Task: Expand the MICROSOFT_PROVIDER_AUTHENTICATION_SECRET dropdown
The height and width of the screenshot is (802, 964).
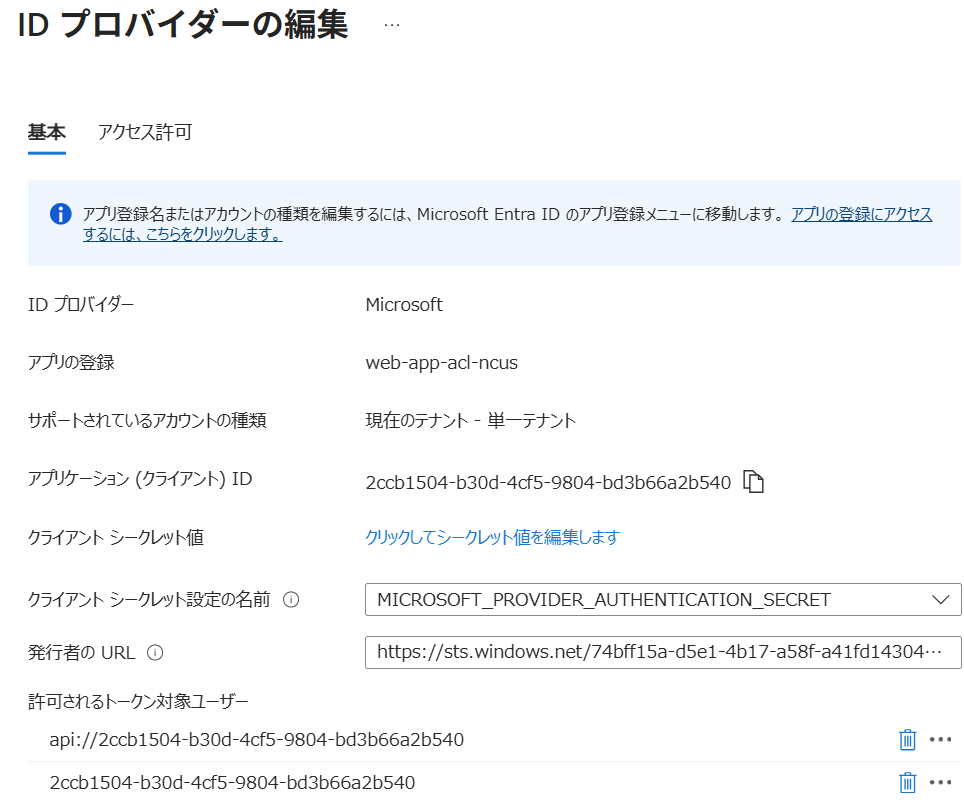Action: (x=663, y=600)
